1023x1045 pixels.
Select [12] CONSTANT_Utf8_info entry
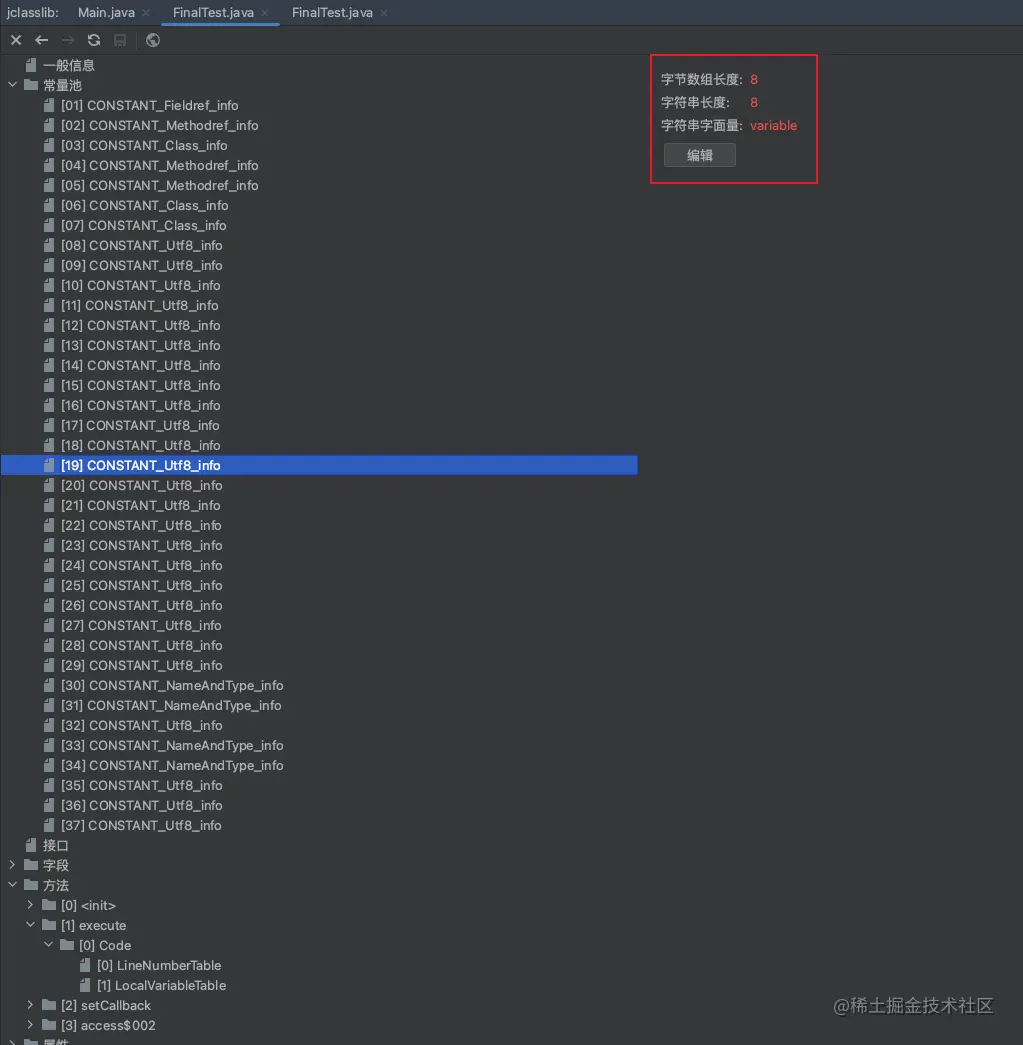click(x=141, y=325)
